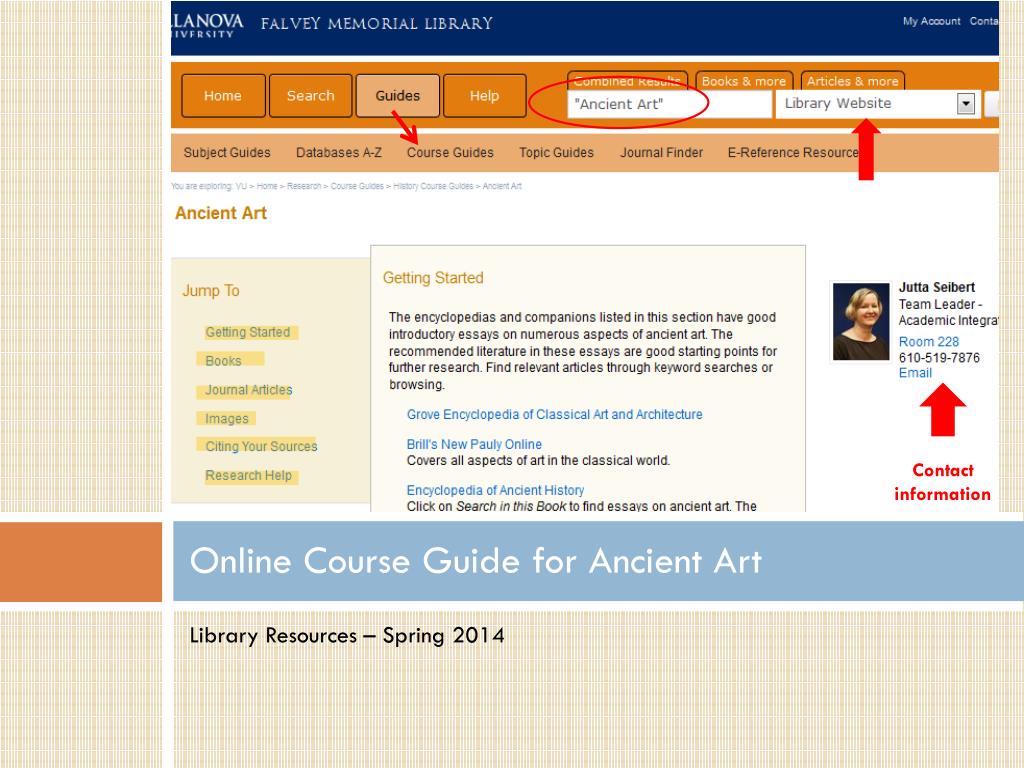This screenshot has width=1024, height=768.
Task: Jump to Images section link
Action: tap(227, 419)
